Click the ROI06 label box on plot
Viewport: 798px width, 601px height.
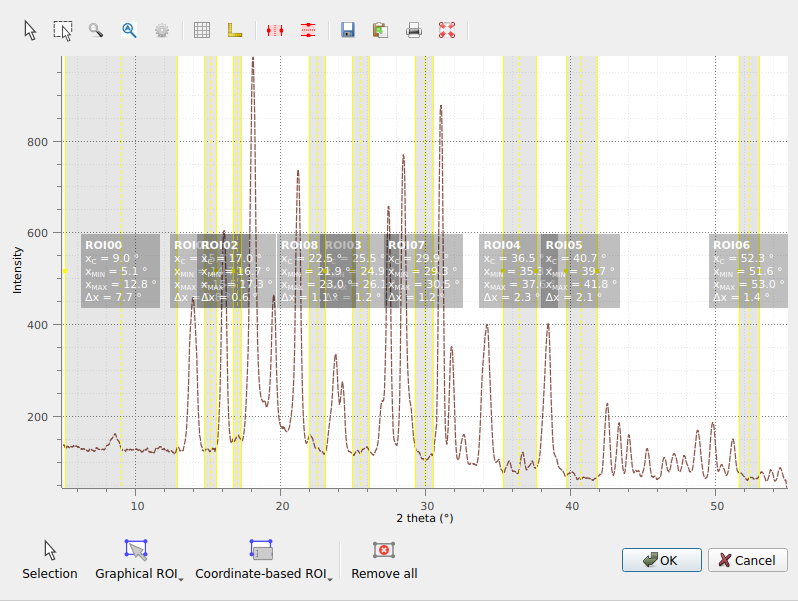(747, 270)
